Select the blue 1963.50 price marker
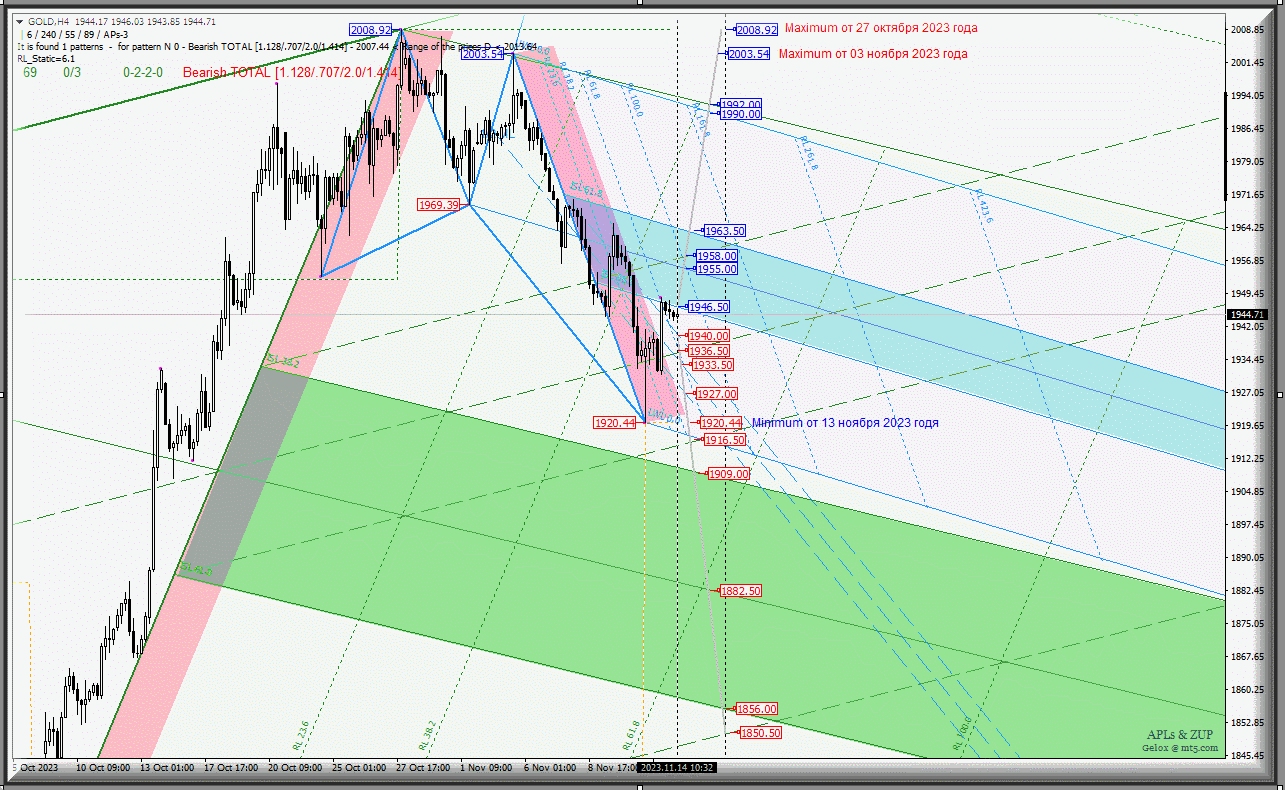 click(x=724, y=231)
